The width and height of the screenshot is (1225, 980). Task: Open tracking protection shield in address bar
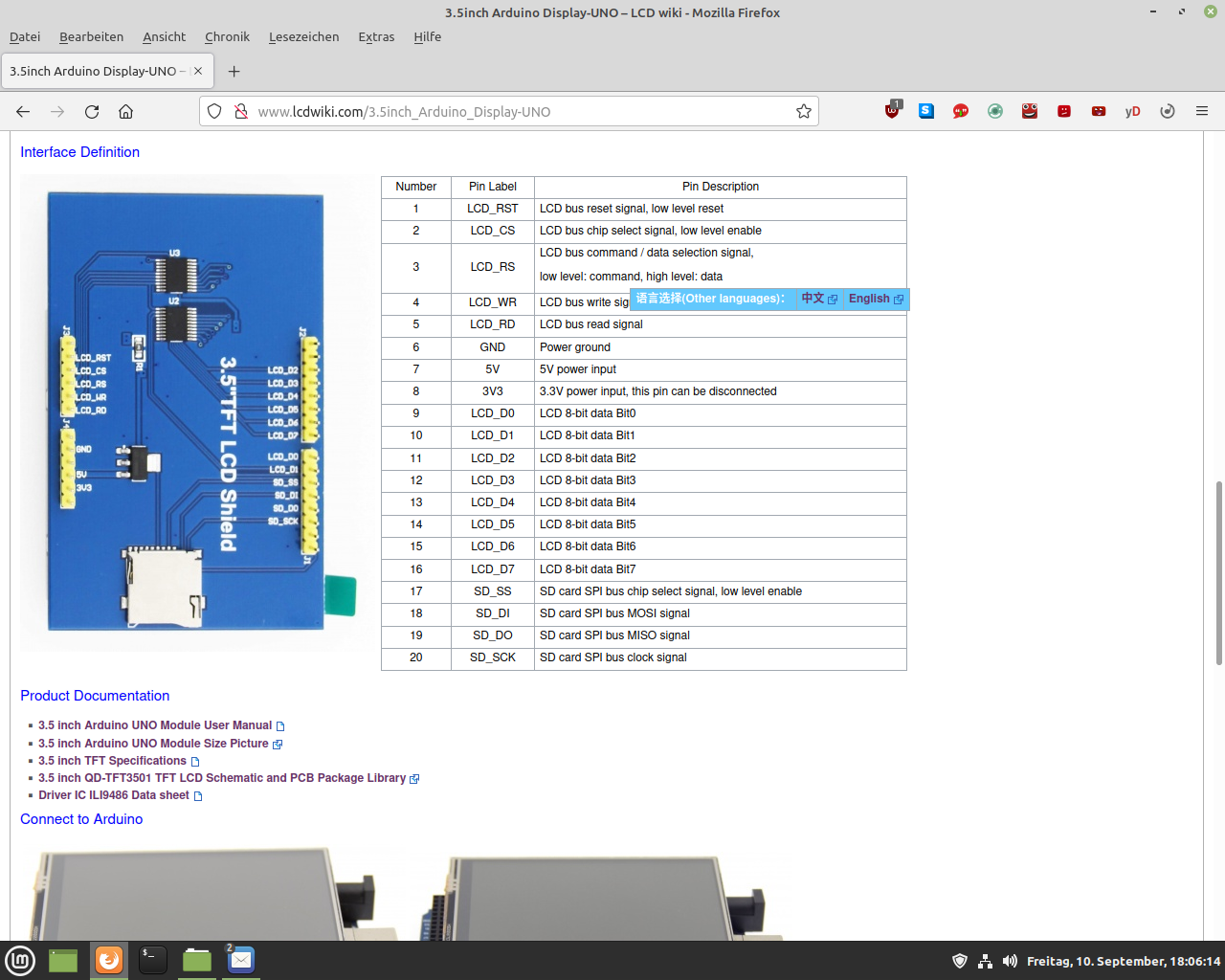(214, 112)
